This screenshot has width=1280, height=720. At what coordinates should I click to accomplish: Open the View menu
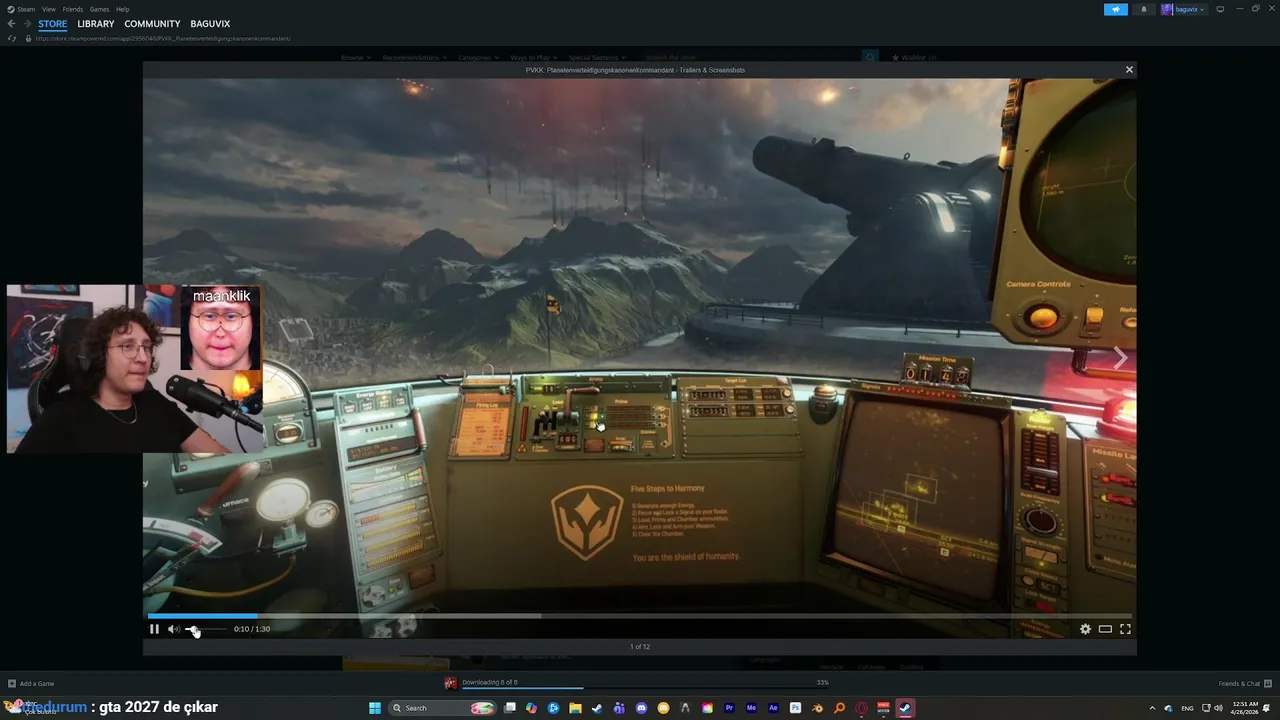point(48,9)
